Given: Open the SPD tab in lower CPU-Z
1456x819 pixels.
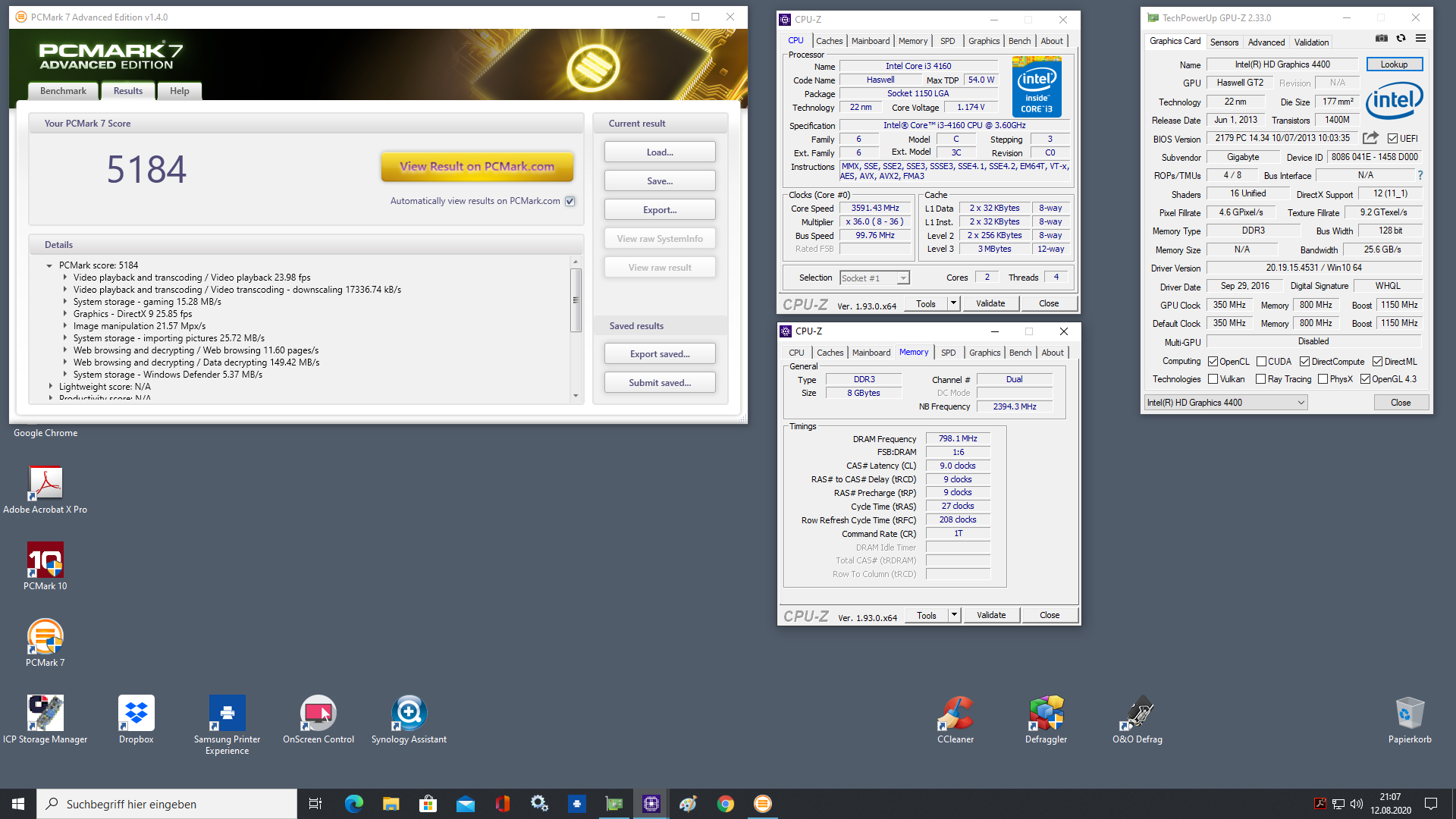Looking at the screenshot, I should pyautogui.click(x=949, y=353).
